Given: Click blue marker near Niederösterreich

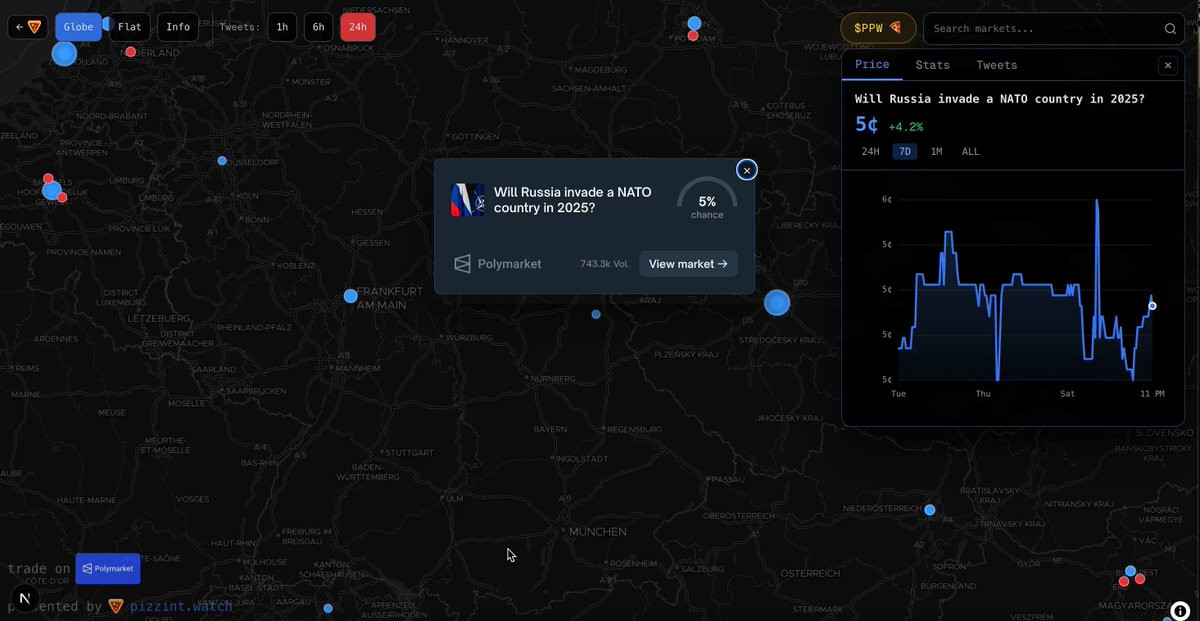Looking at the screenshot, I should [930, 510].
